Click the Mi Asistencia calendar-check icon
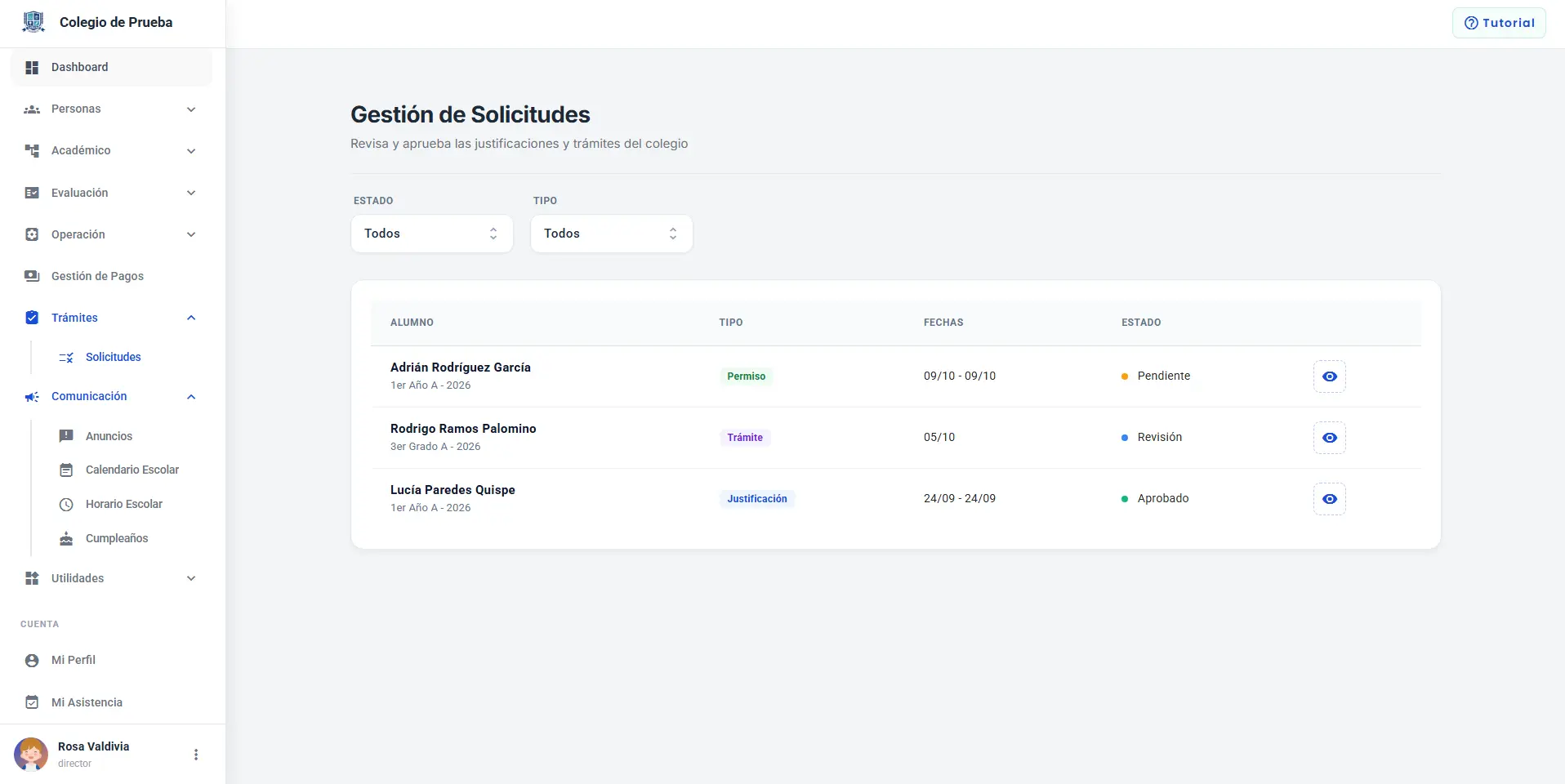Viewport: 1565px width, 784px height. point(32,702)
